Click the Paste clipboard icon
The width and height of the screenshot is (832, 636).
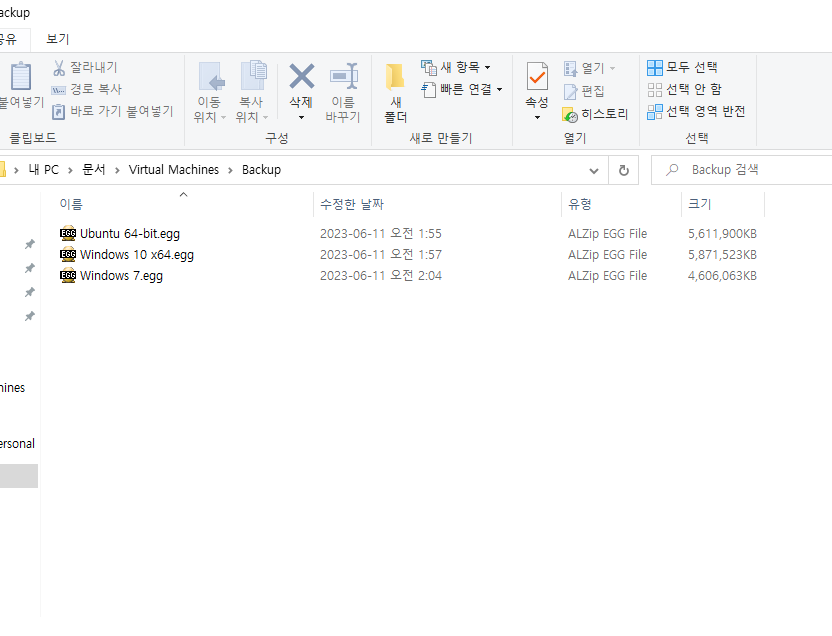tap(21, 76)
